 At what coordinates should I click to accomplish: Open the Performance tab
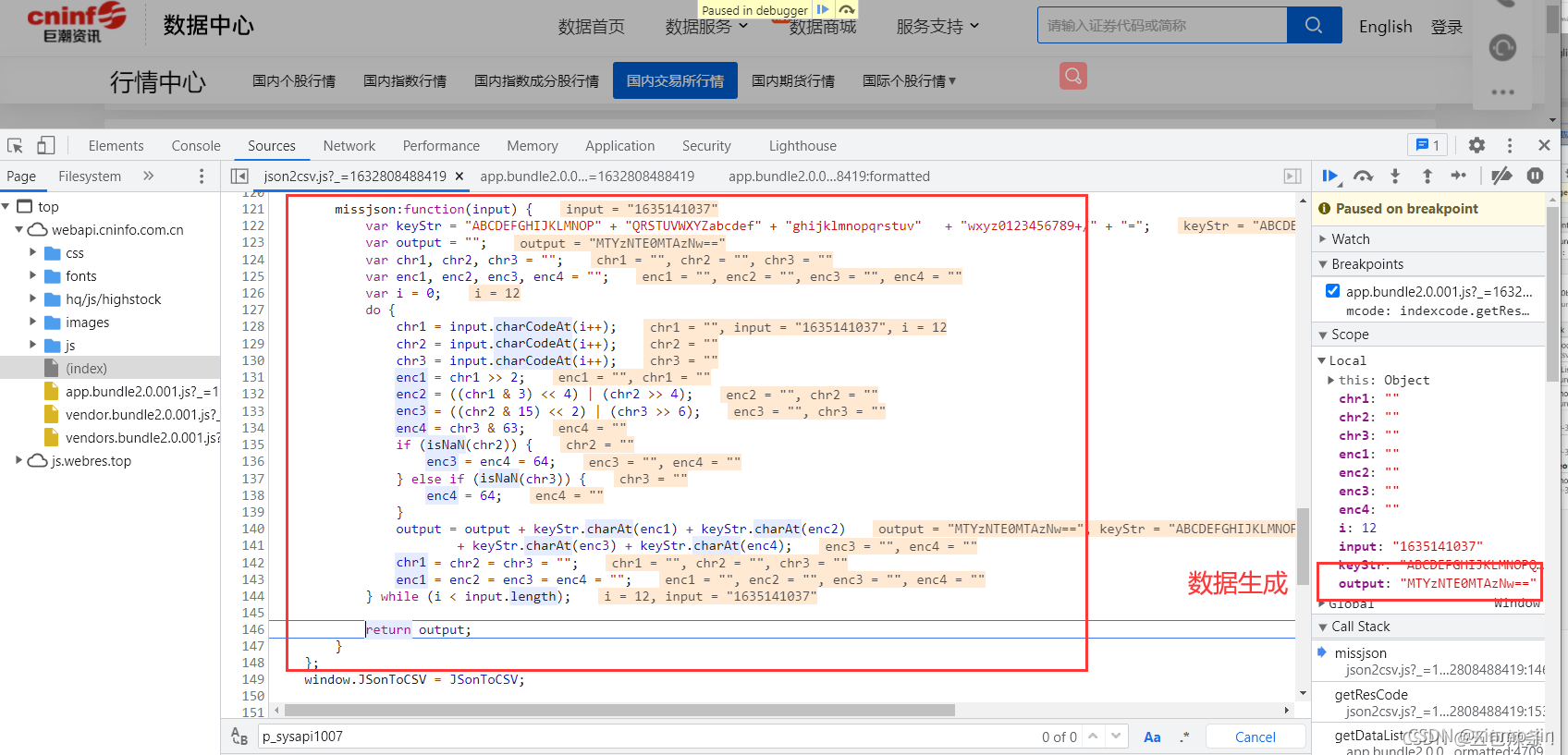coord(441,145)
